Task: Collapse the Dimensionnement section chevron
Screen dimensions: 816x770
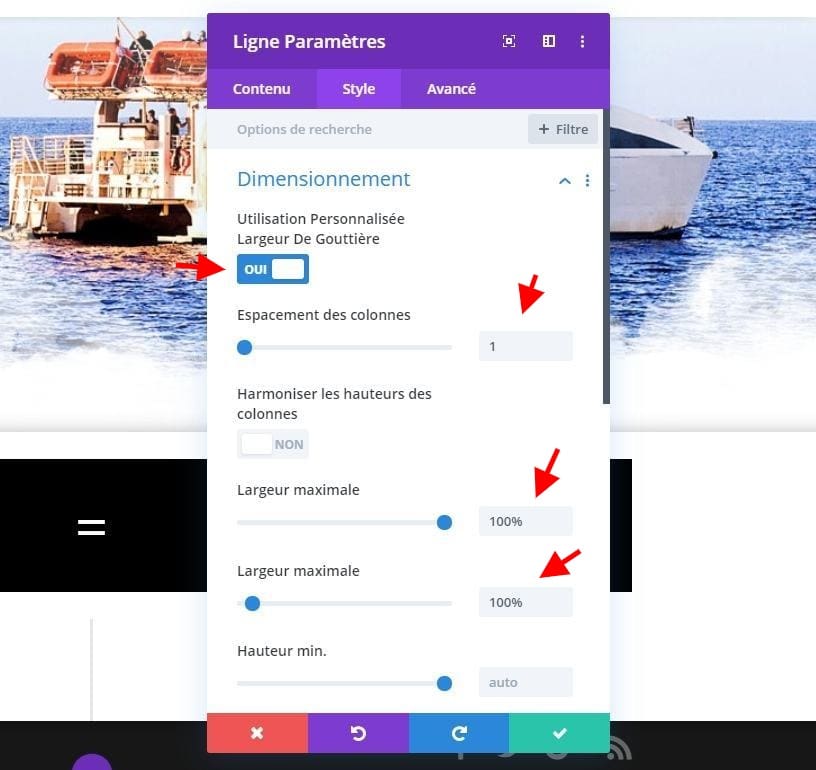Action: (565, 181)
